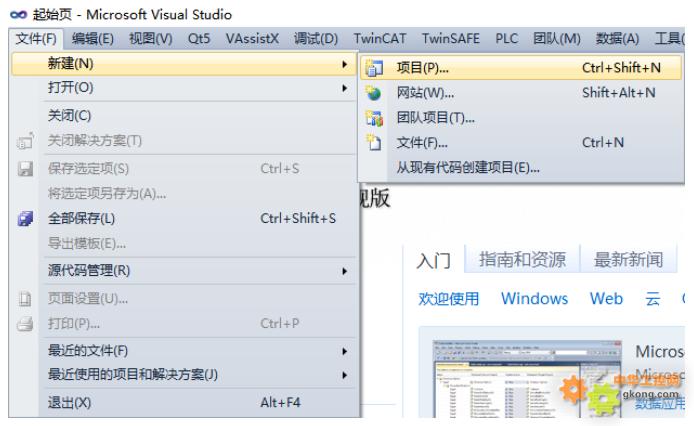Click the Visual Studio infinity logo icon

18,15
